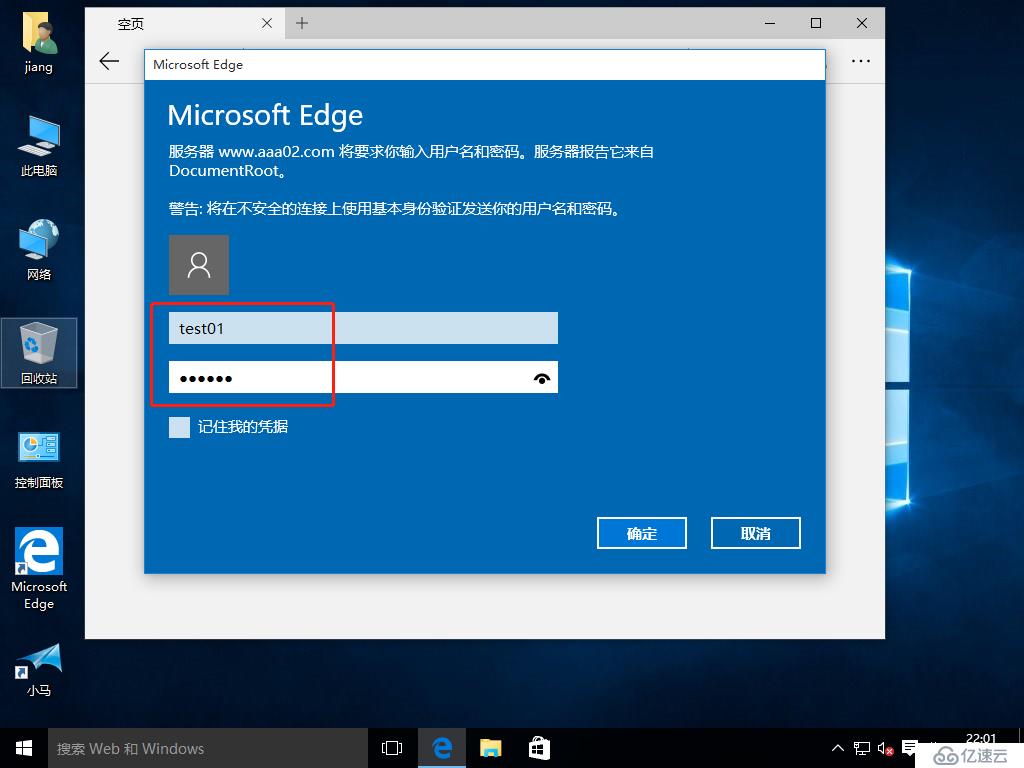The height and width of the screenshot is (768, 1024).
Task: Select the Microsoft Edge desktop shortcut
Action: 39,568
